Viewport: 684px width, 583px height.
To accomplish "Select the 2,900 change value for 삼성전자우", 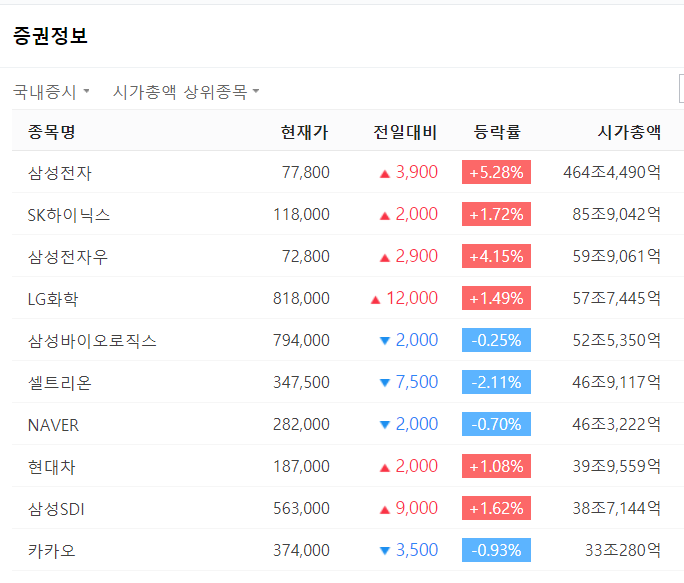I will 417,256.
